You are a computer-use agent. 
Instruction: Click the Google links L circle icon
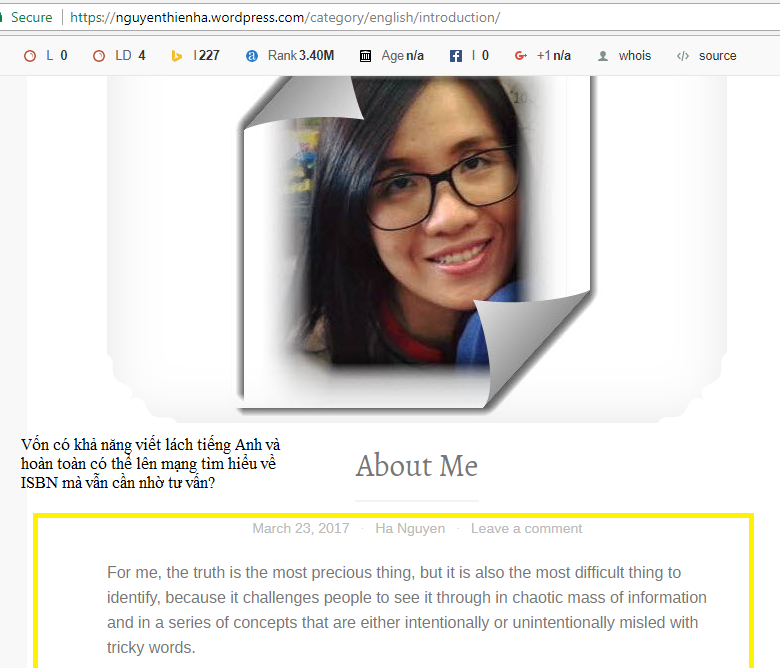point(30,56)
